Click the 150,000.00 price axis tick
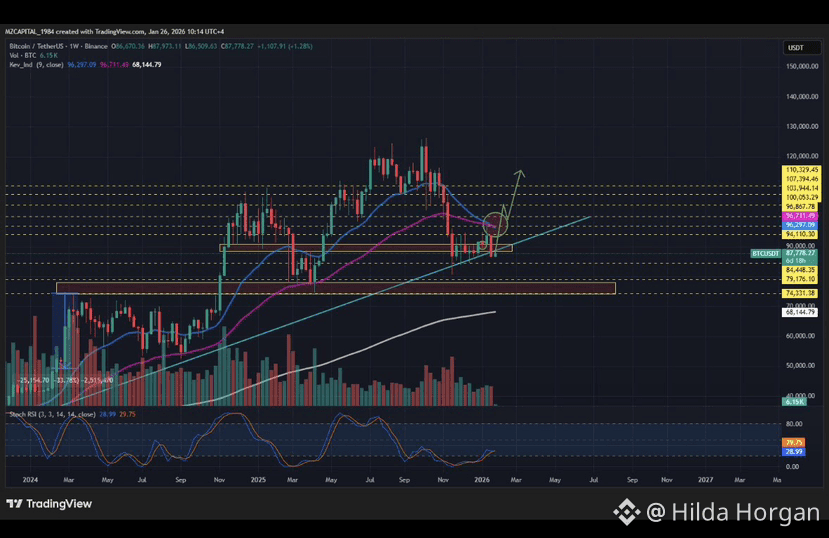Viewport: 829px width, 538px height. pos(802,67)
